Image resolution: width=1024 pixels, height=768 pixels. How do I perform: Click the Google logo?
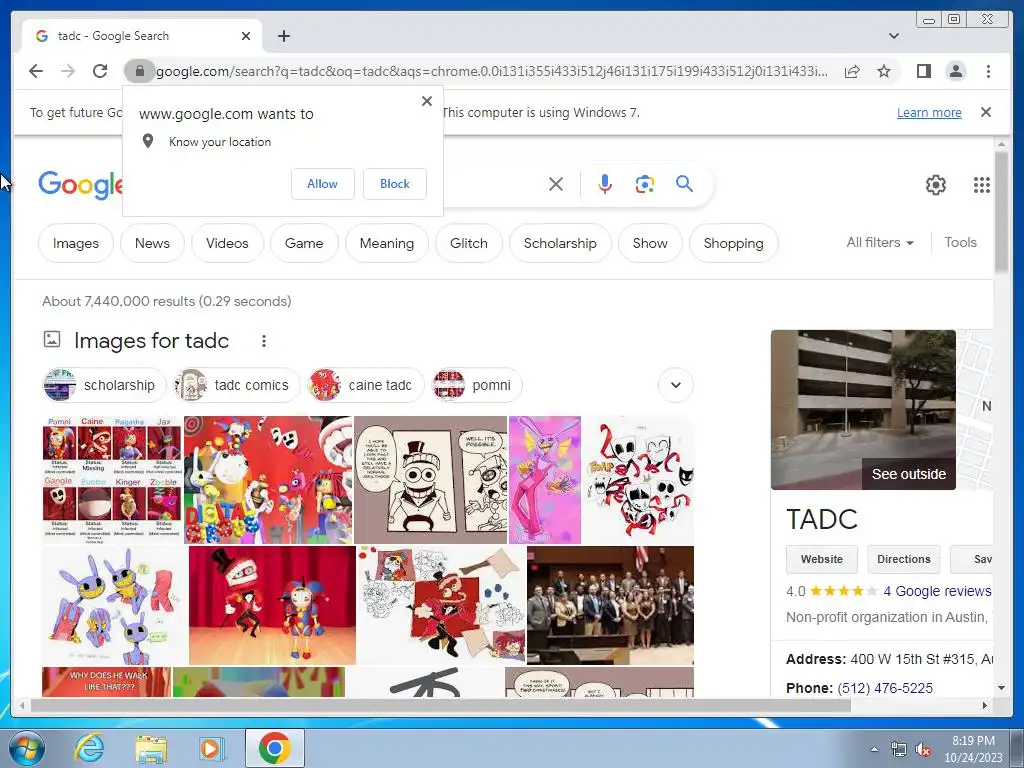tap(80, 185)
